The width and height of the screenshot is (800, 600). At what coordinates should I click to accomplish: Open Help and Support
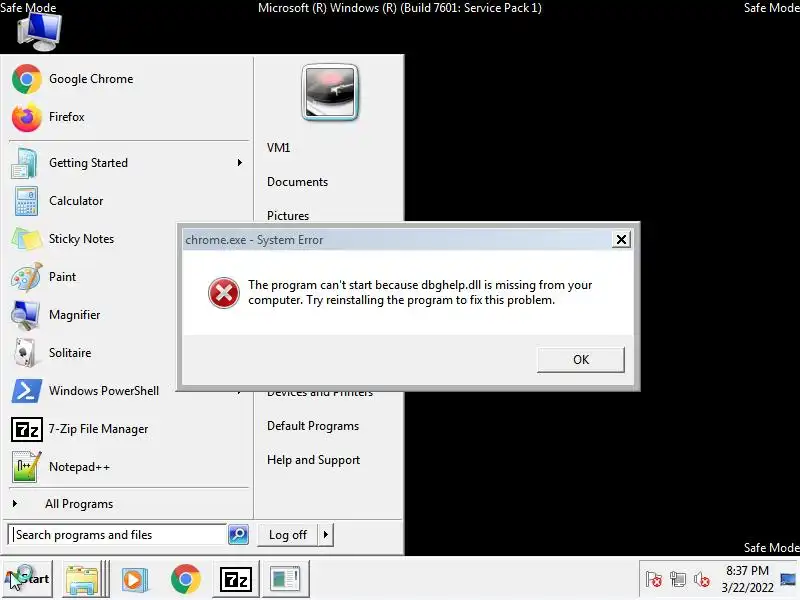[313, 460]
